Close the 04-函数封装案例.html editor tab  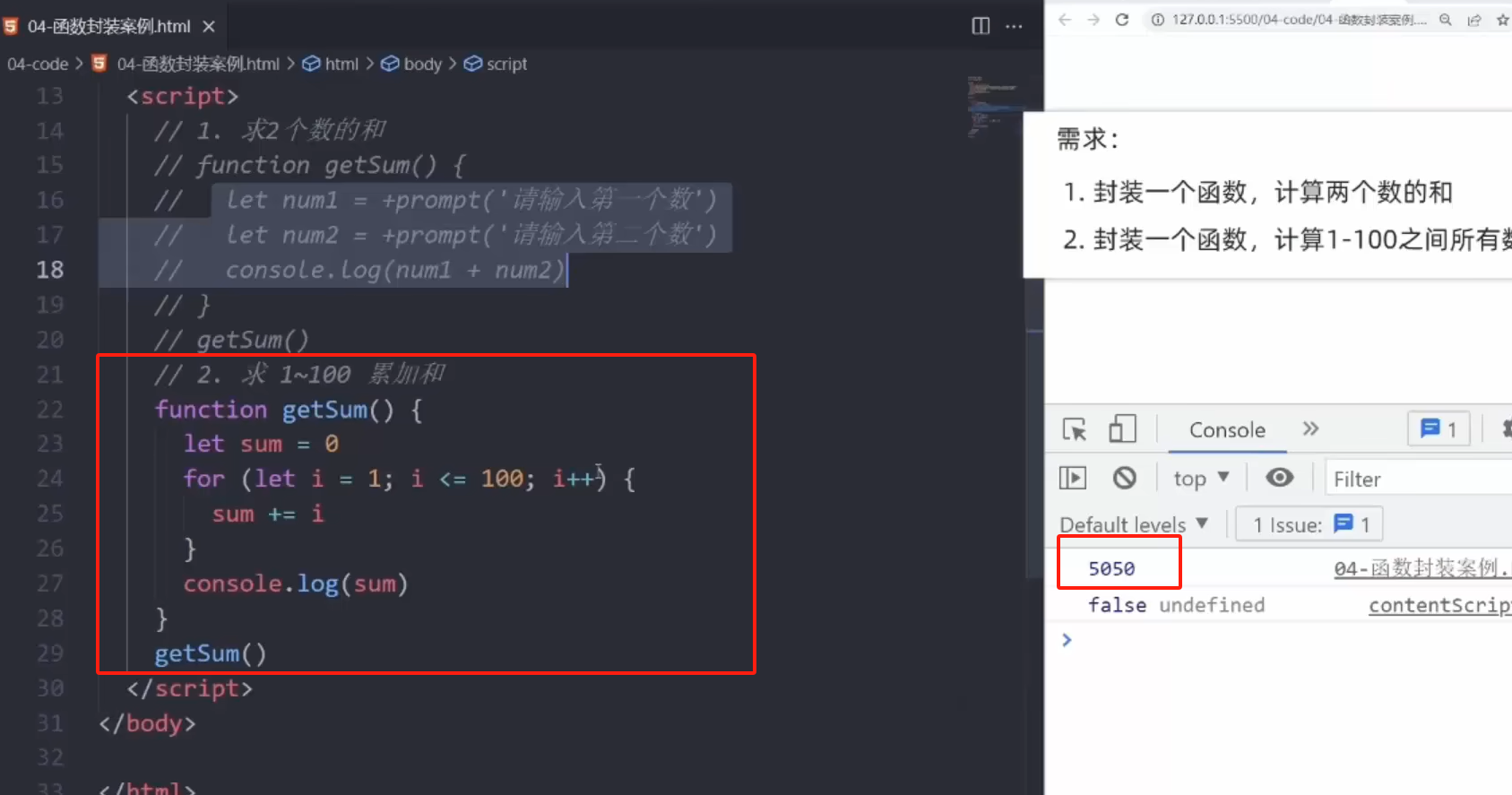click(209, 27)
